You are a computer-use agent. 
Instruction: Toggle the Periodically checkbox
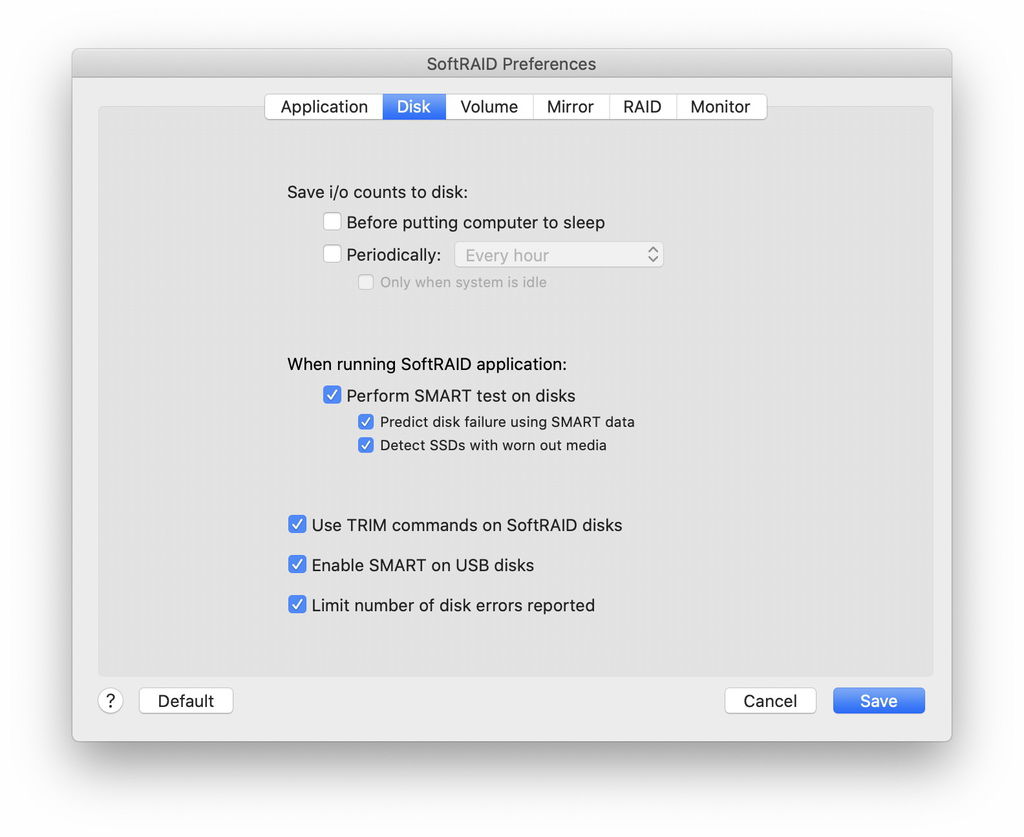(x=332, y=253)
